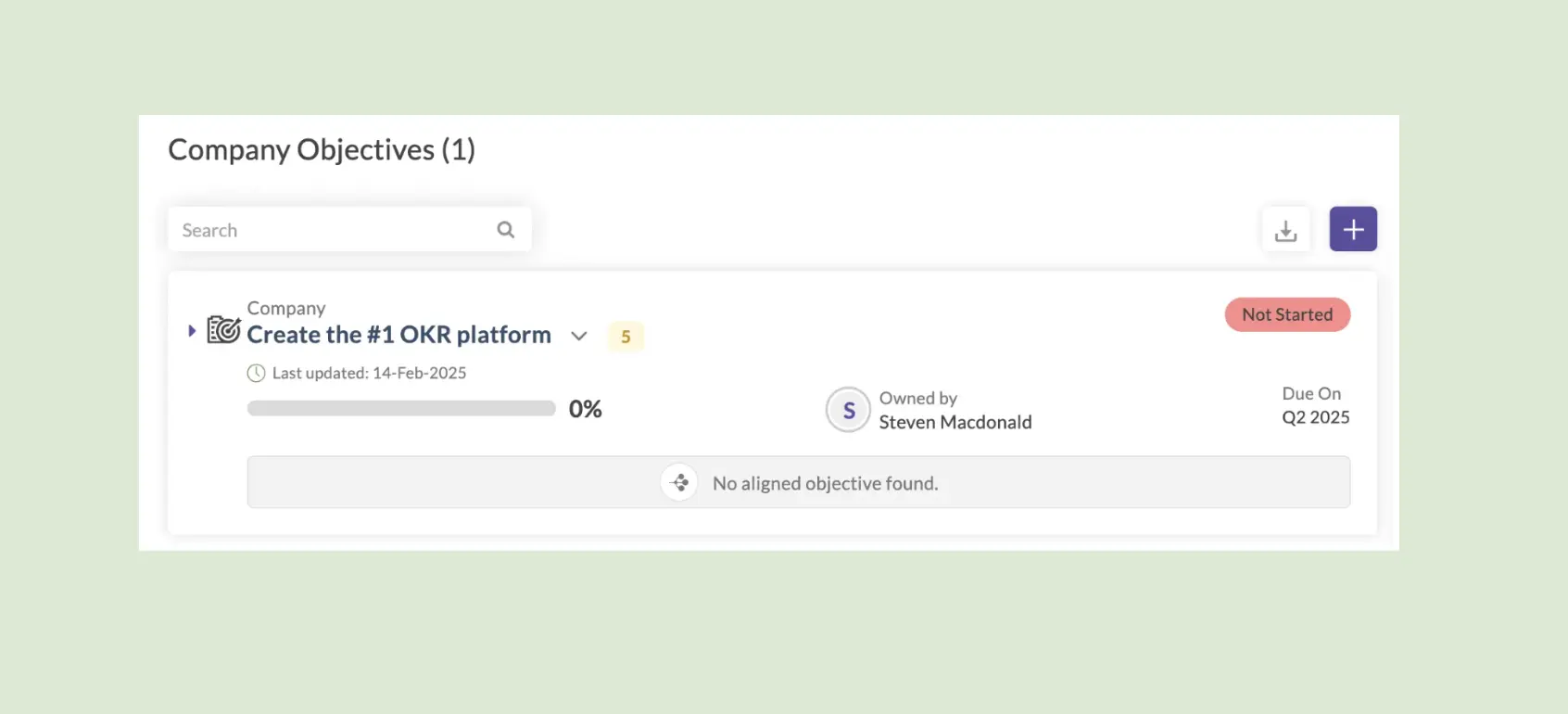The height and width of the screenshot is (714, 1568).
Task: Open the Create the #1 OKR platform objective
Action: point(398,335)
